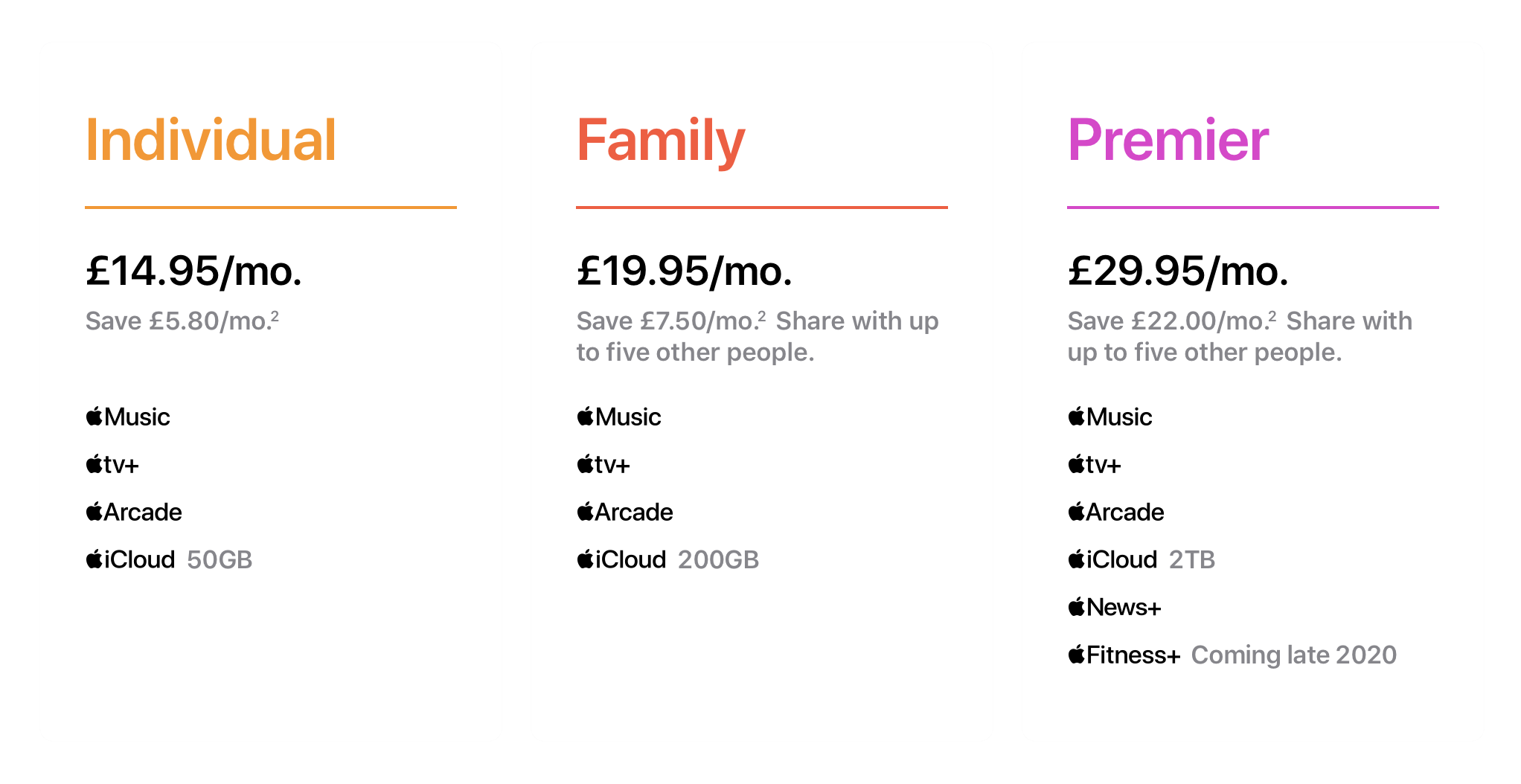Click the Apple Music logo under Individual
The image size is (1521, 784).
(x=128, y=417)
